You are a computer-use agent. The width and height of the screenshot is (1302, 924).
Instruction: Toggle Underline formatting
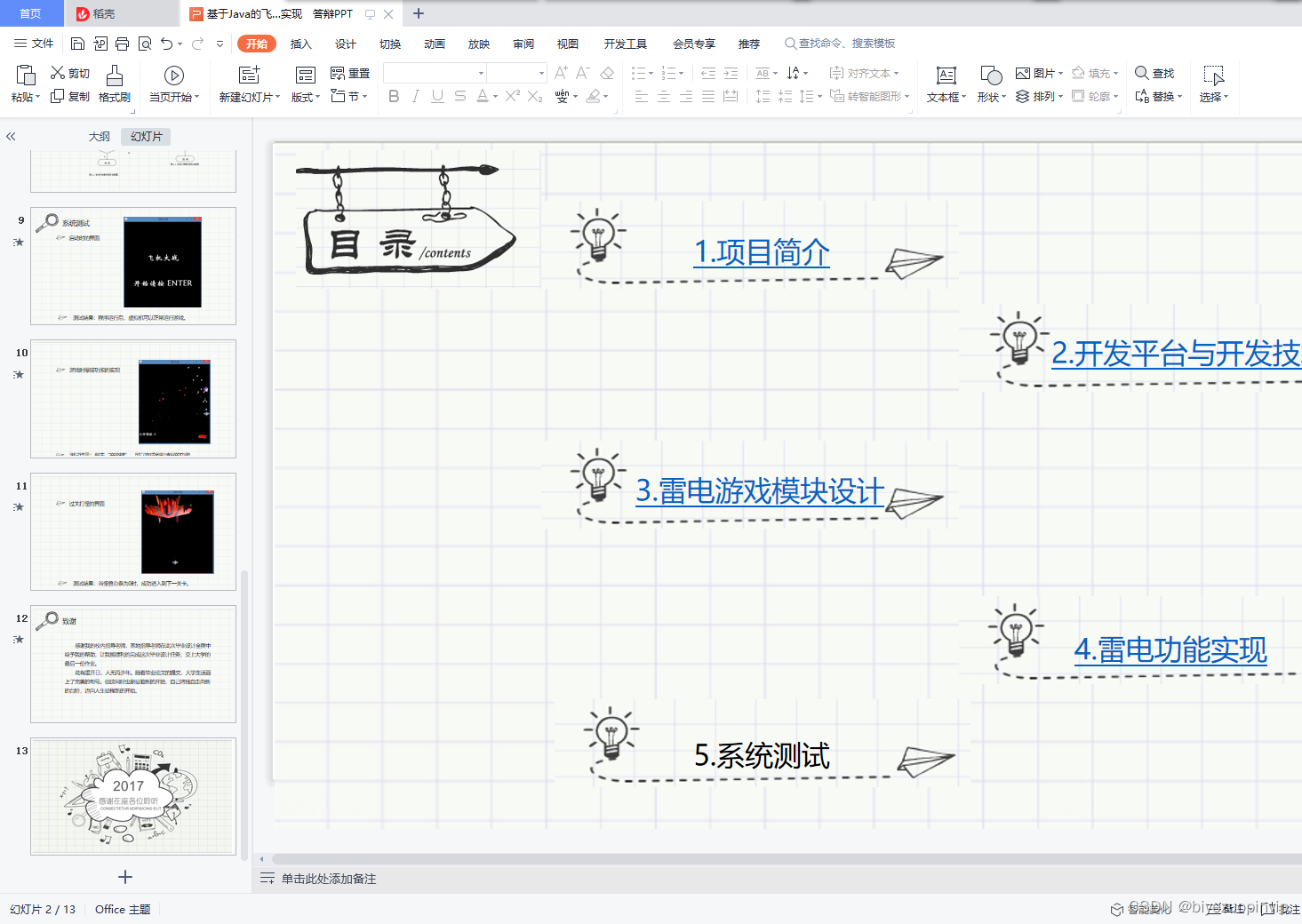point(437,96)
